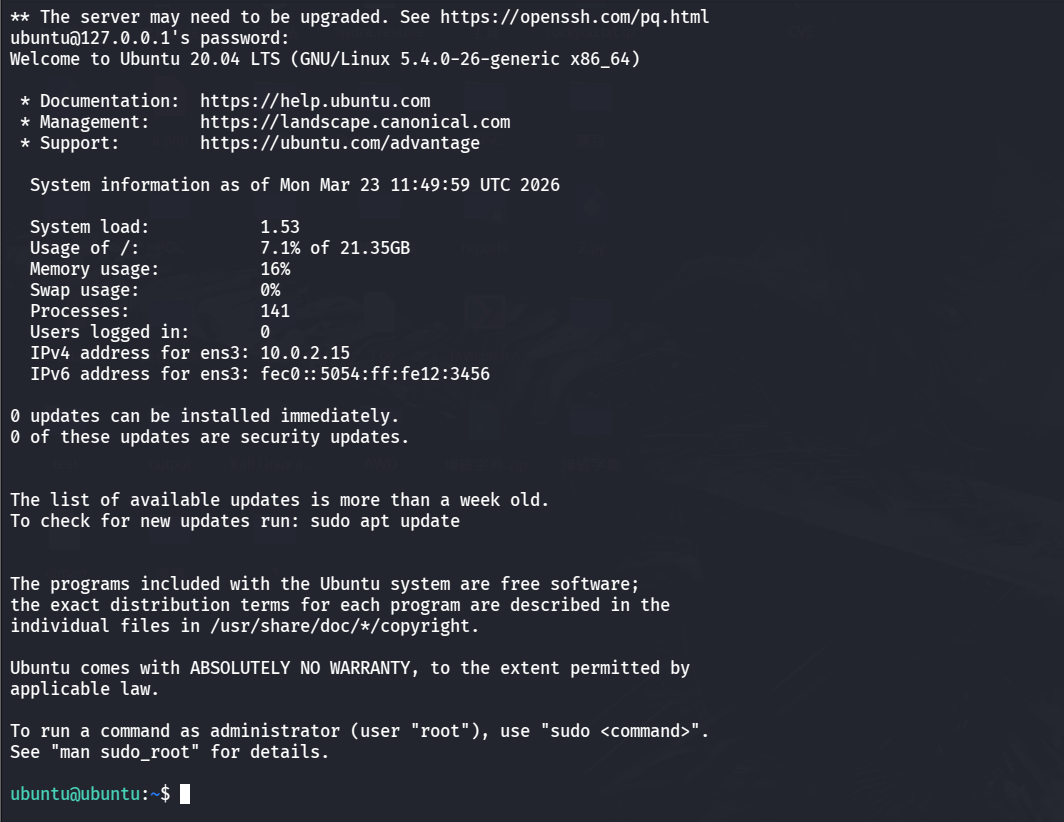Click the terminal cursor at the prompt
The image size is (1064, 822).
pyautogui.click(x=185, y=794)
